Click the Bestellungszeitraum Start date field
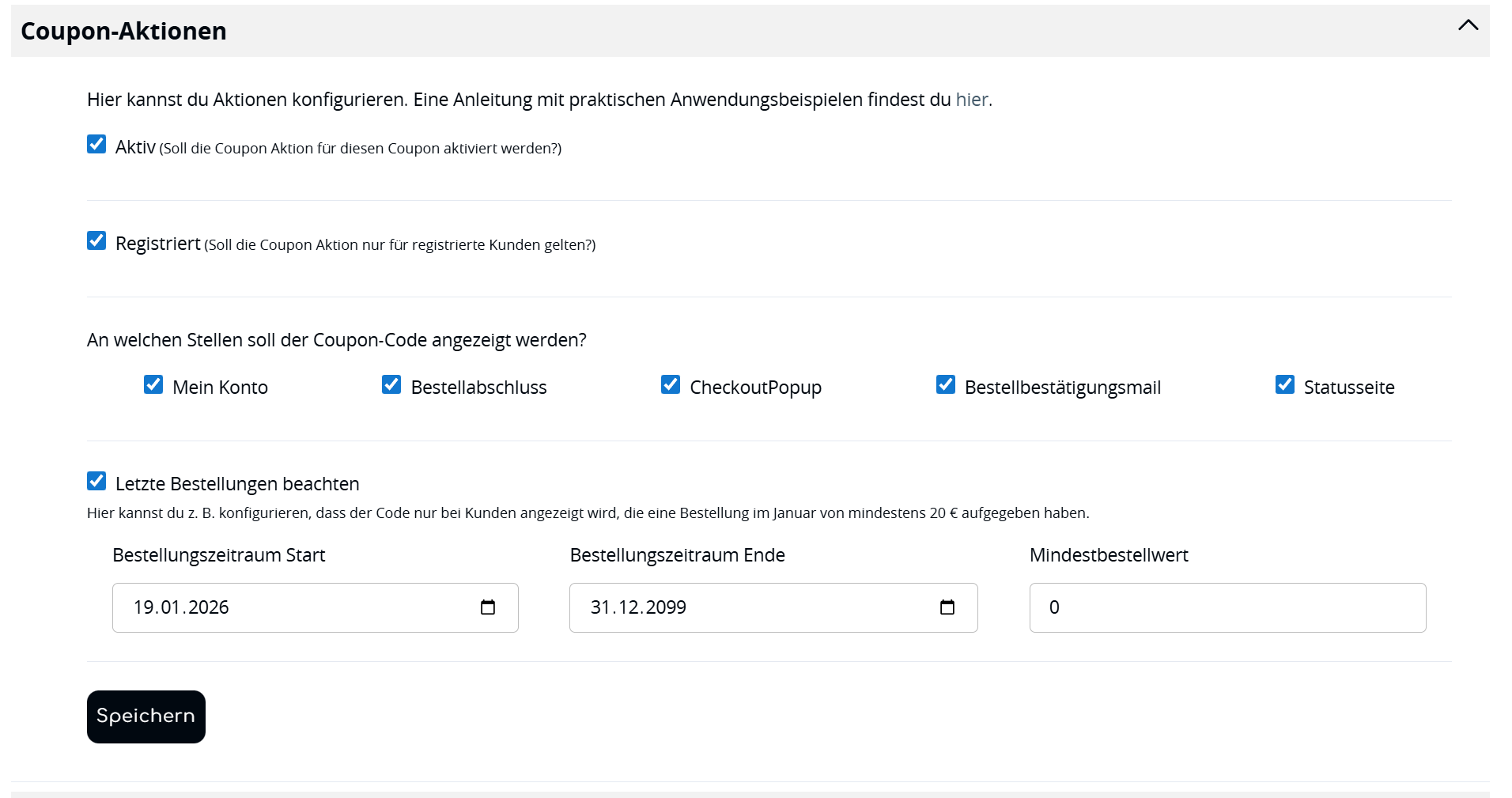The height and width of the screenshot is (798, 1512). click(x=316, y=607)
